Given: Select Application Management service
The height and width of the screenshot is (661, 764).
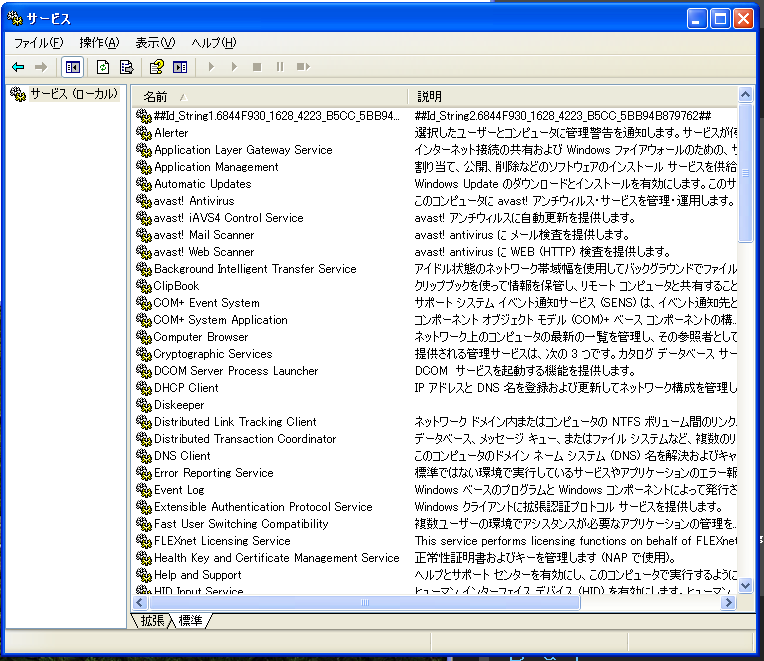Looking at the screenshot, I should pyautogui.click(x=216, y=167).
